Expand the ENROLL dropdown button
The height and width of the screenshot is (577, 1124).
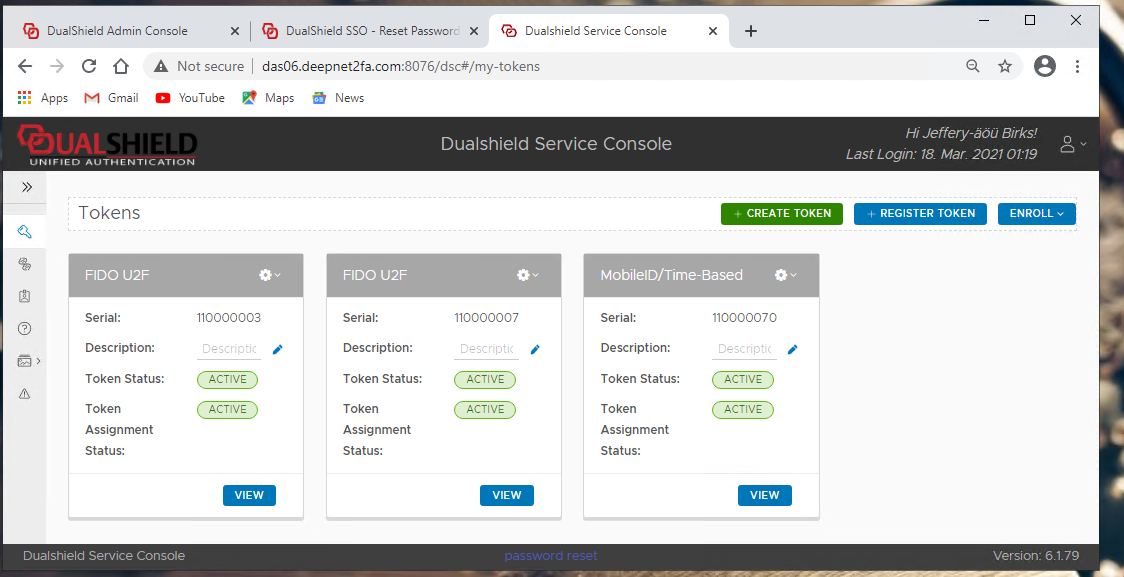point(1036,214)
